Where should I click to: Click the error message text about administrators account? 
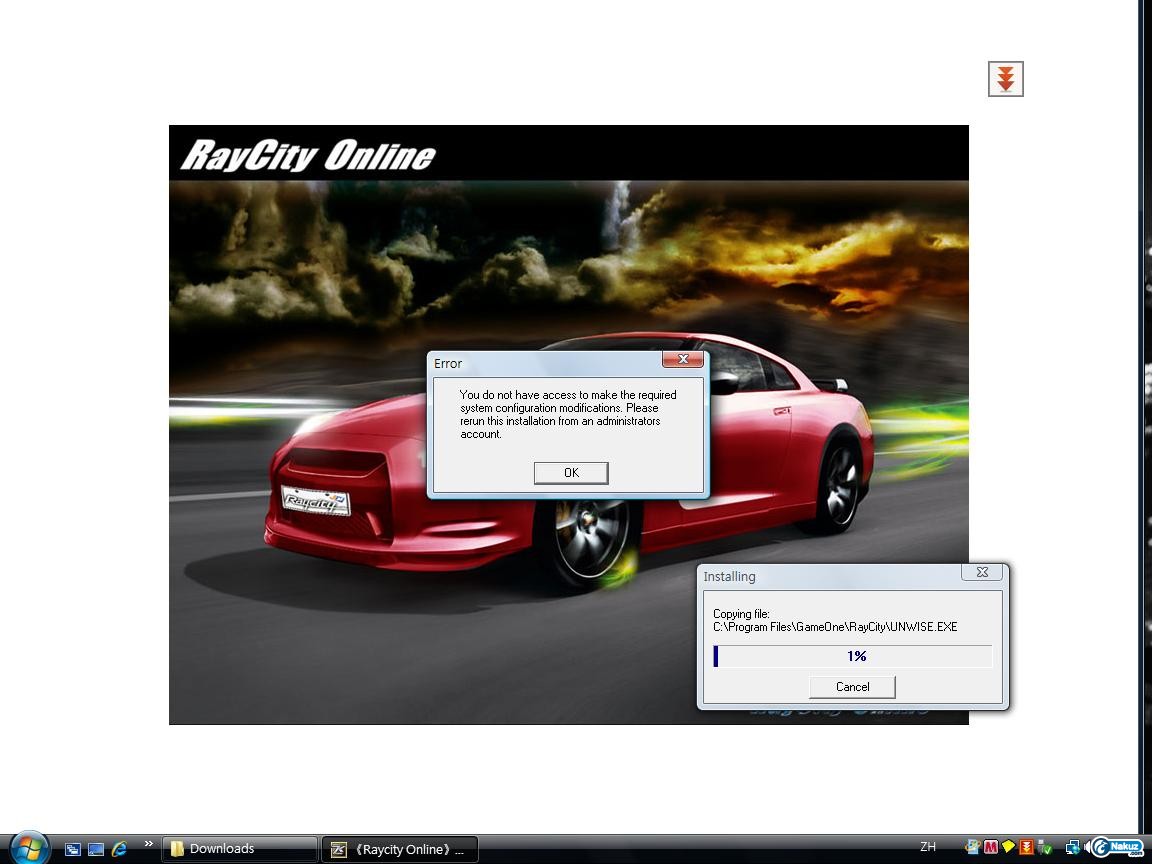click(x=568, y=414)
